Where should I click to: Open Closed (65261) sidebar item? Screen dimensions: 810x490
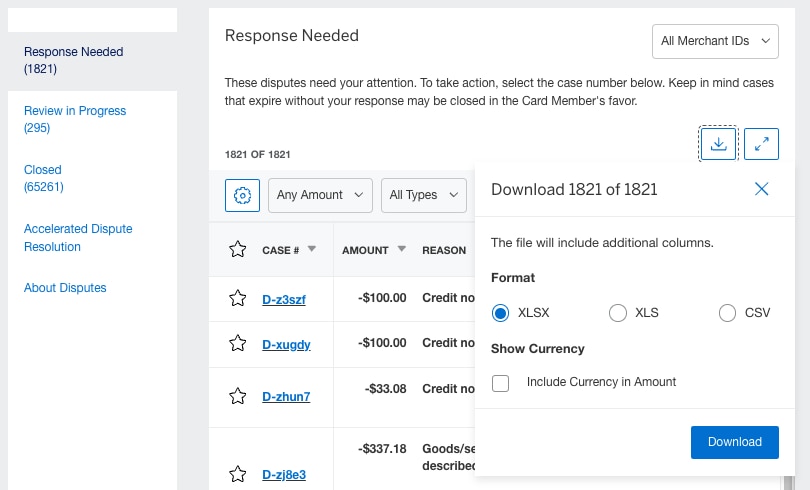[x=43, y=178]
